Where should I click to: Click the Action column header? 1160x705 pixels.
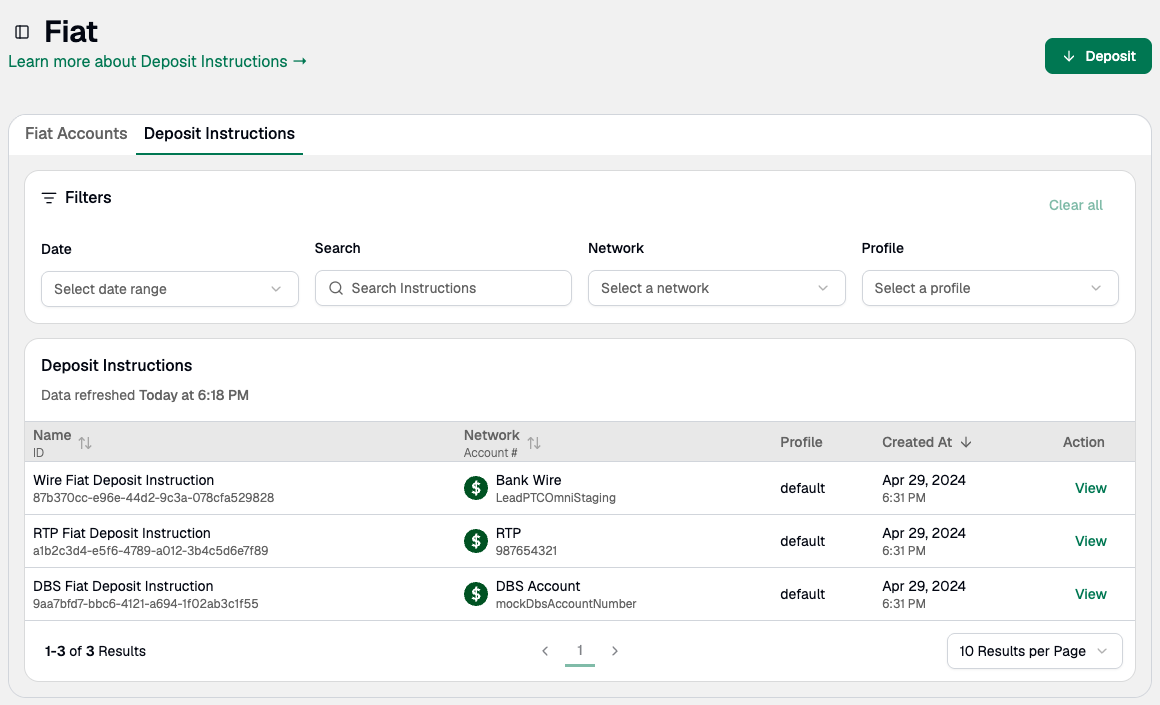pyautogui.click(x=1084, y=442)
